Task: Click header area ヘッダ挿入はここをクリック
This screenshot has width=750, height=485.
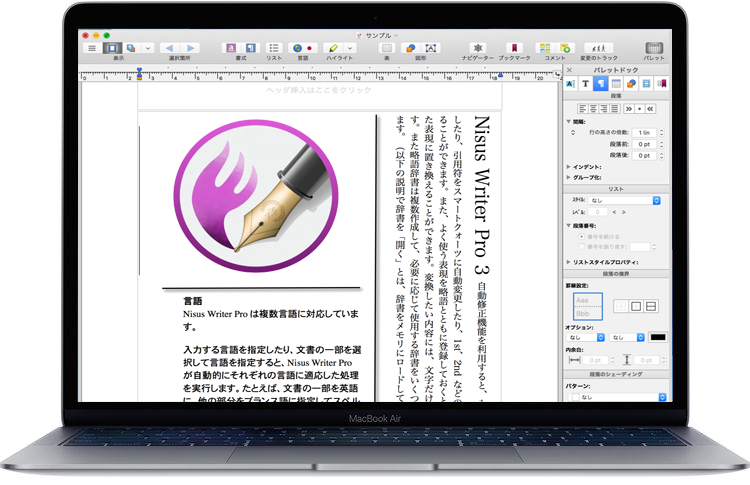Action: (x=319, y=90)
